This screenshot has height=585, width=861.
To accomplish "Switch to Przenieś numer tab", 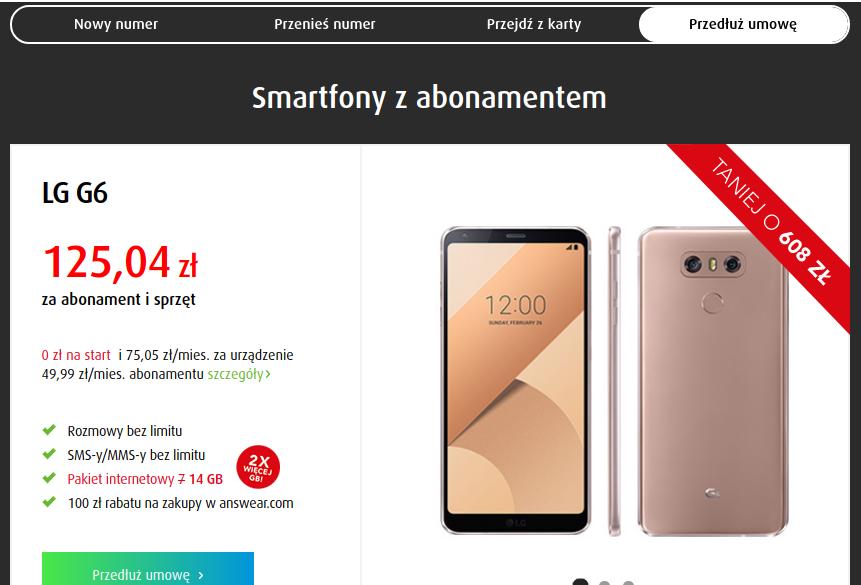I will tap(325, 24).
